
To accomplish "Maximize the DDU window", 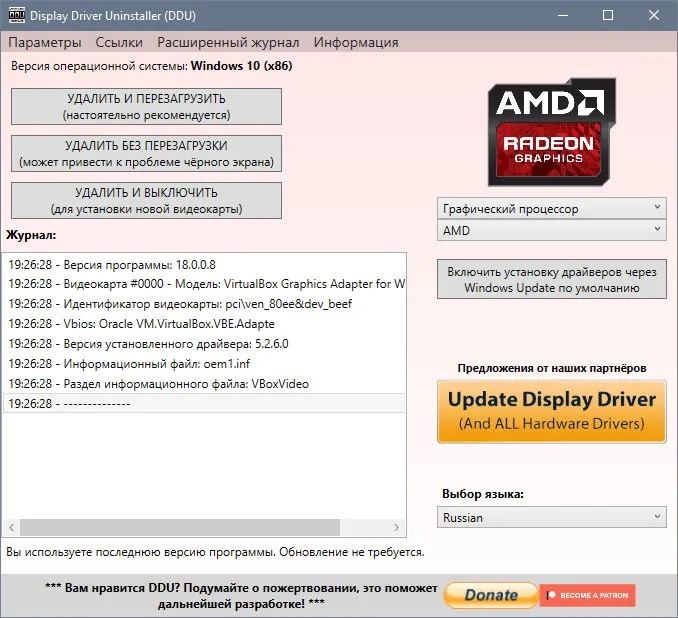I will 608,16.
